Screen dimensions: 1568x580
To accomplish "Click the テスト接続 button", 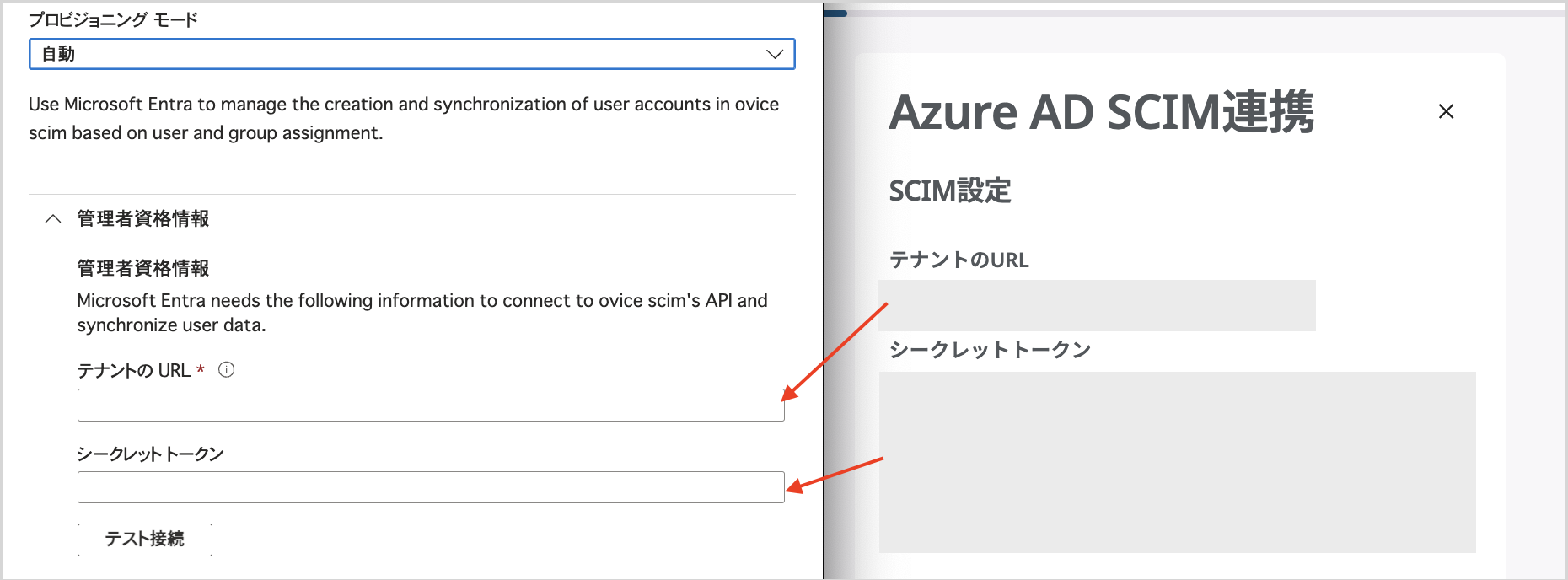I will click(x=145, y=540).
